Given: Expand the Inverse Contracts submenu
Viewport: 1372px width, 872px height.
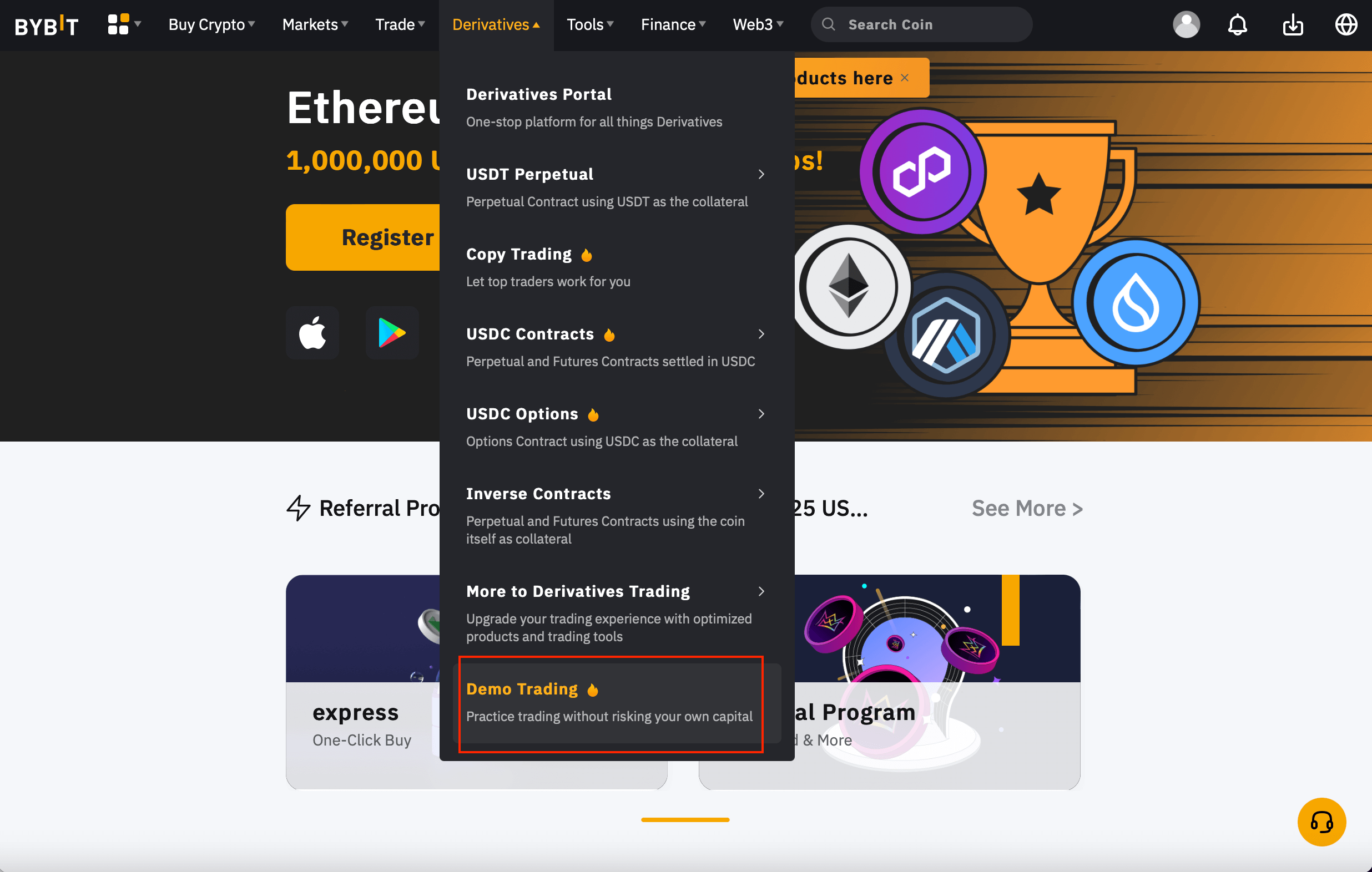Looking at the screenshot, I should tap(761, 494).
